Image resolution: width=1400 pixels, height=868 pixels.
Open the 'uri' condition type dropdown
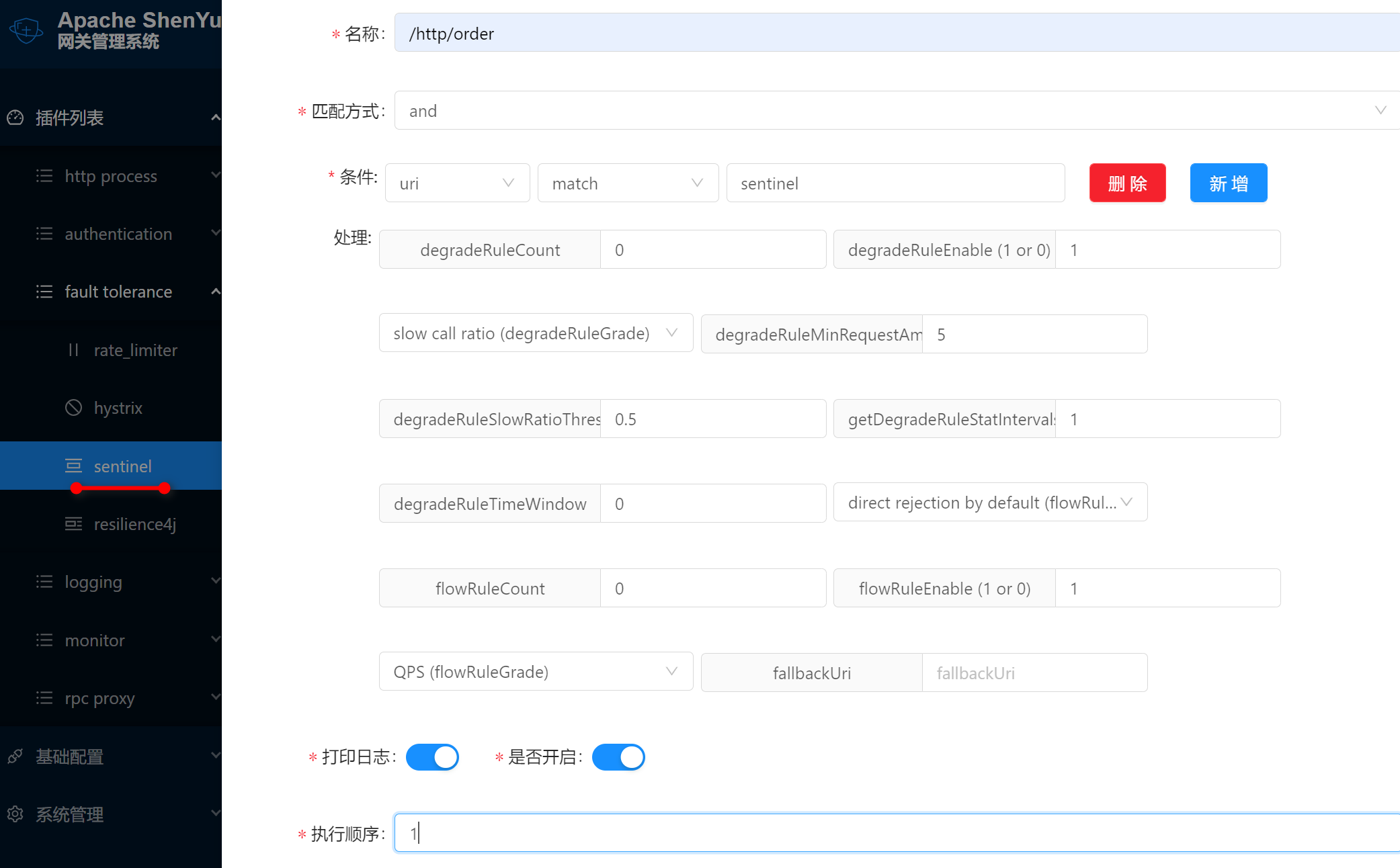tap(457, 183)
